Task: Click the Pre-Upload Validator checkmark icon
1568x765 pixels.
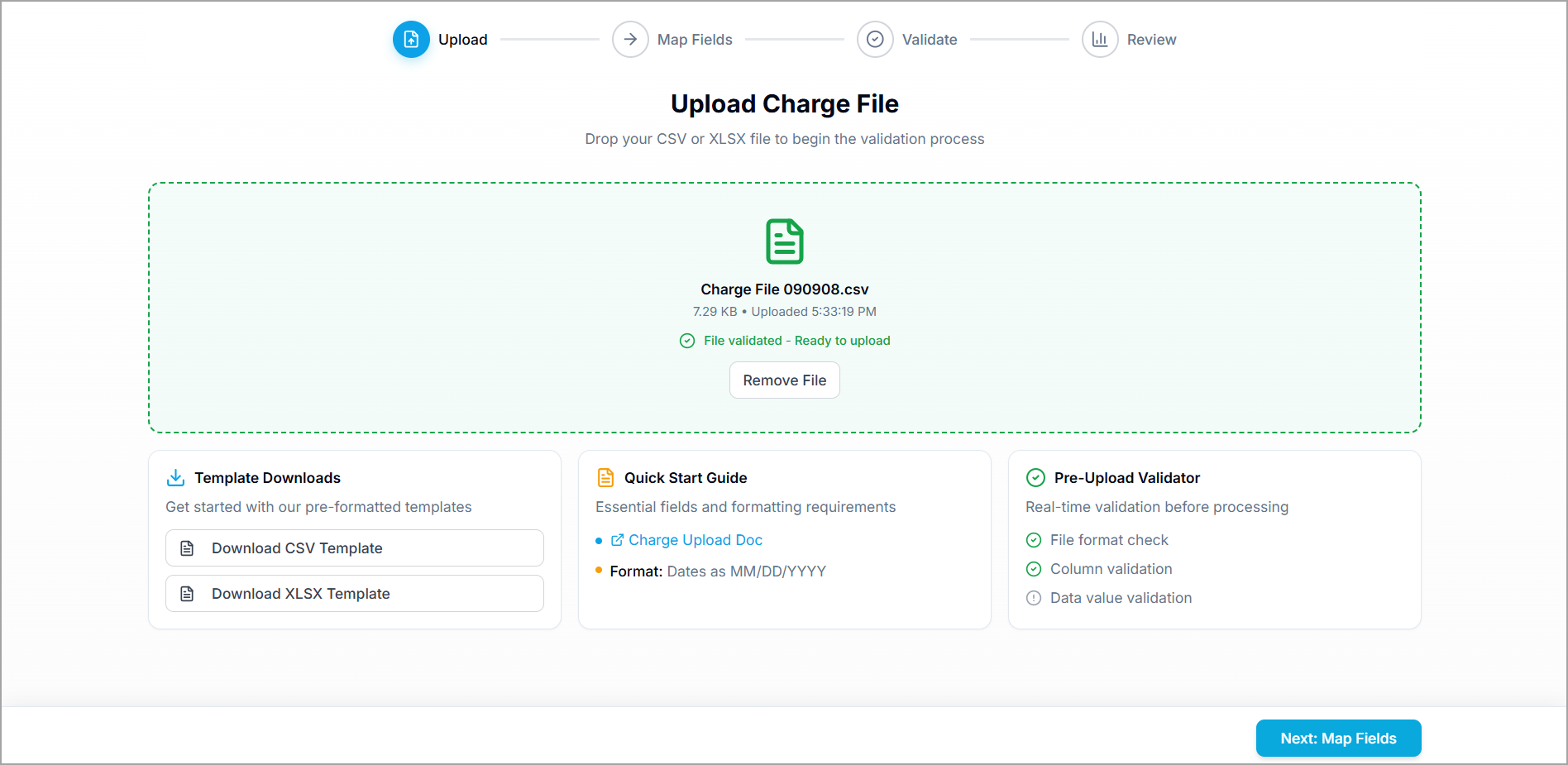Action: pyautogui.click(x=1035, y=478)
